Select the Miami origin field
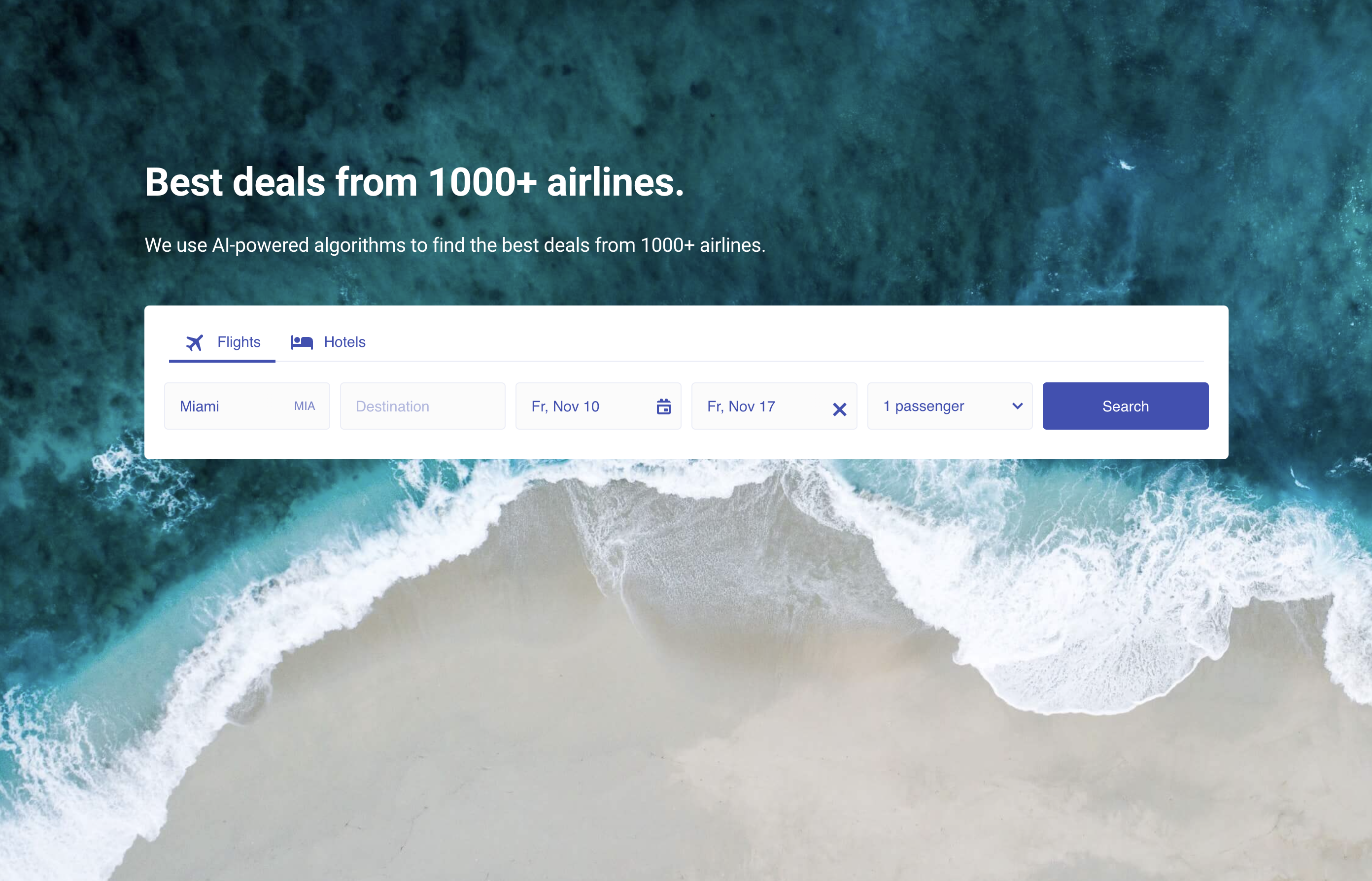This screenshot has width=1372, height=881. (x=246, y=406)
